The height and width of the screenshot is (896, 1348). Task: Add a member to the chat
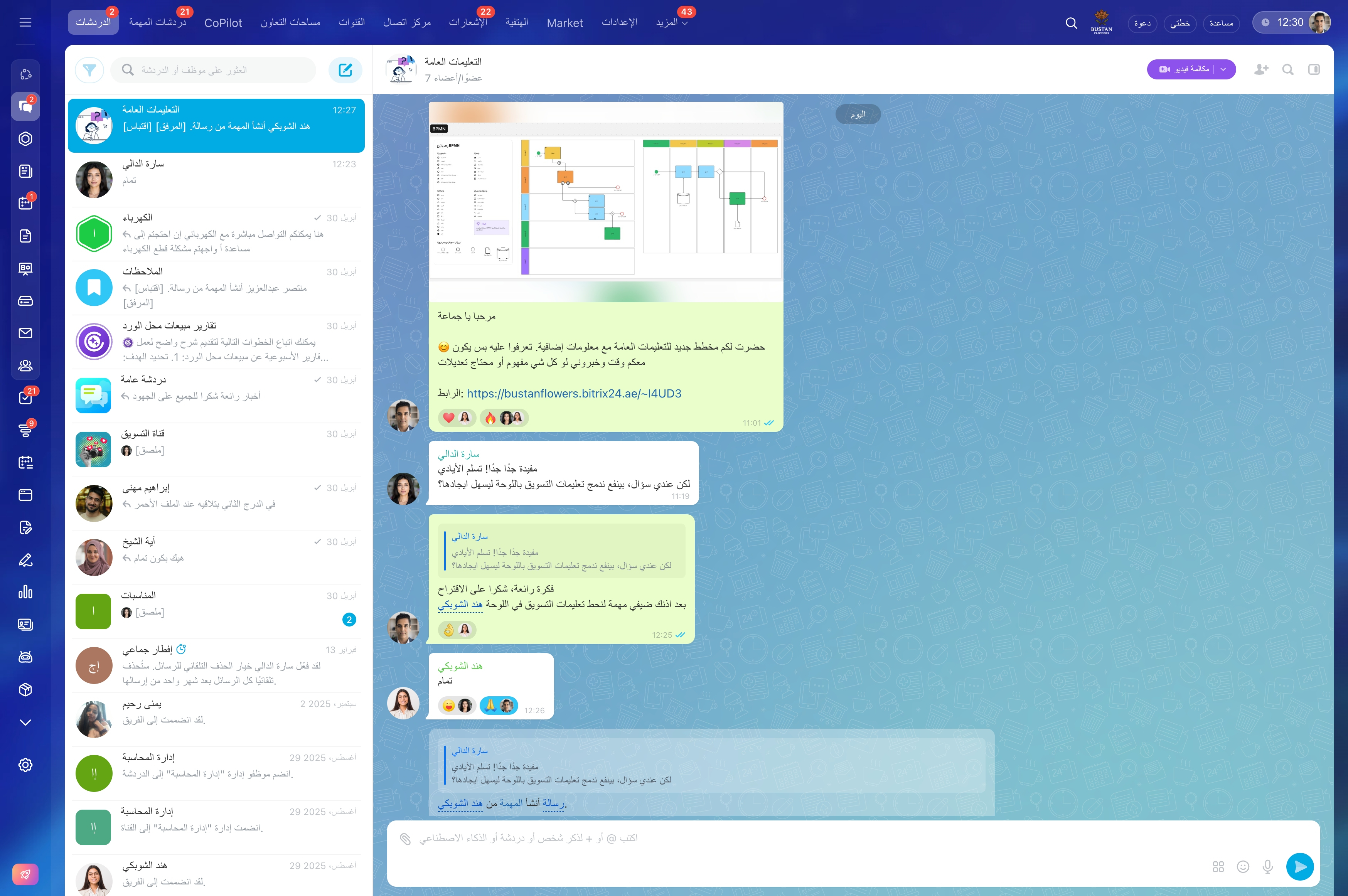click(1261, 70)
